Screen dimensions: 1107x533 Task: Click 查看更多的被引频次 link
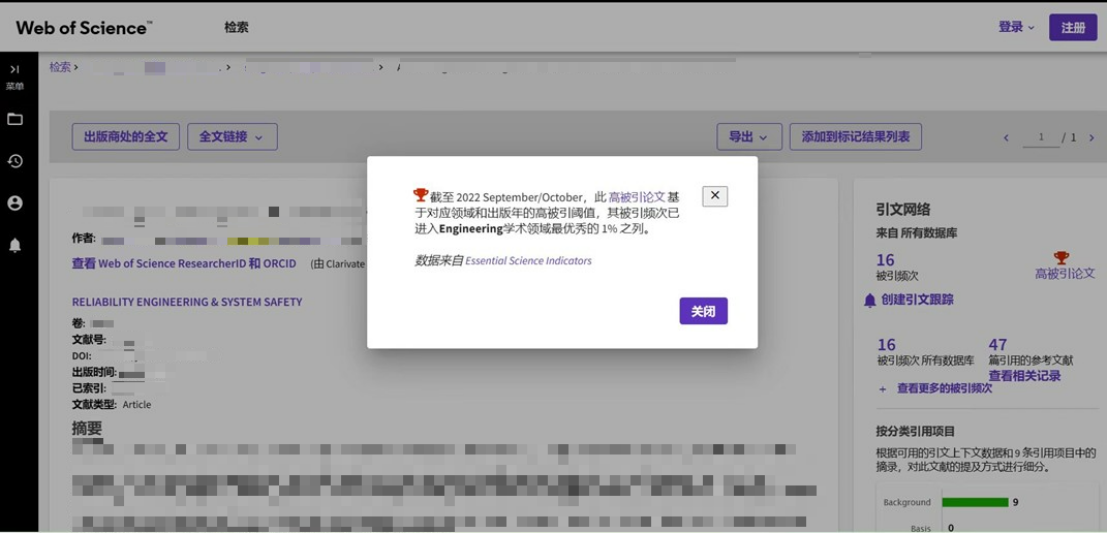(945, 388)
